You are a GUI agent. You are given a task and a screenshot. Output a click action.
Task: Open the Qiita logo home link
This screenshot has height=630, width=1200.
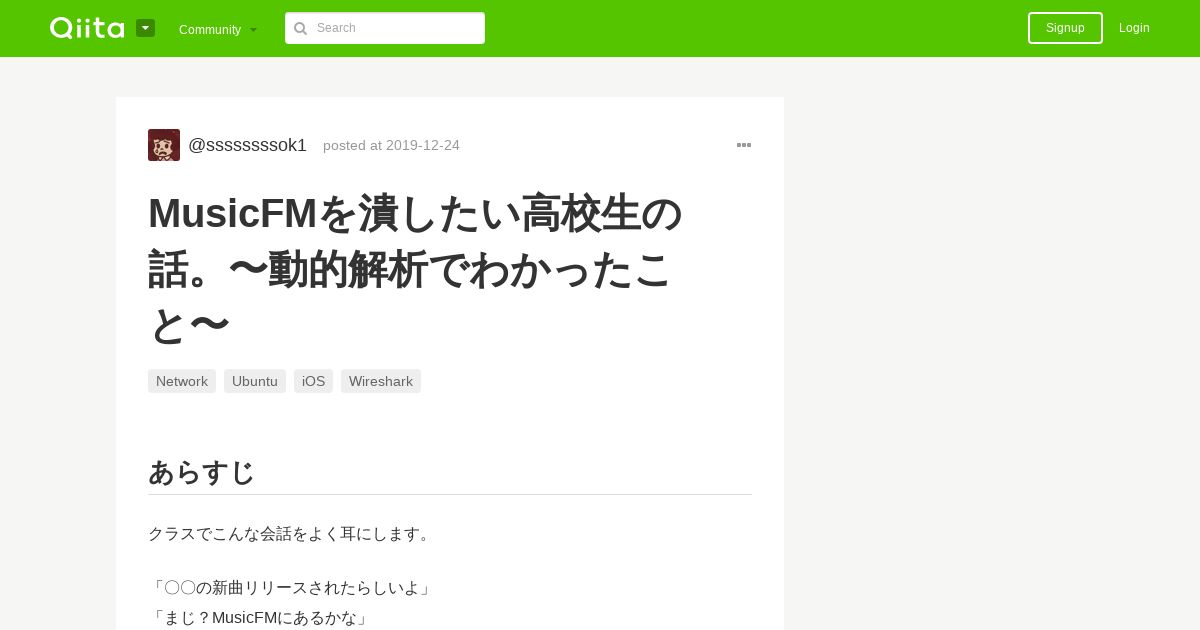pos(87,28)
